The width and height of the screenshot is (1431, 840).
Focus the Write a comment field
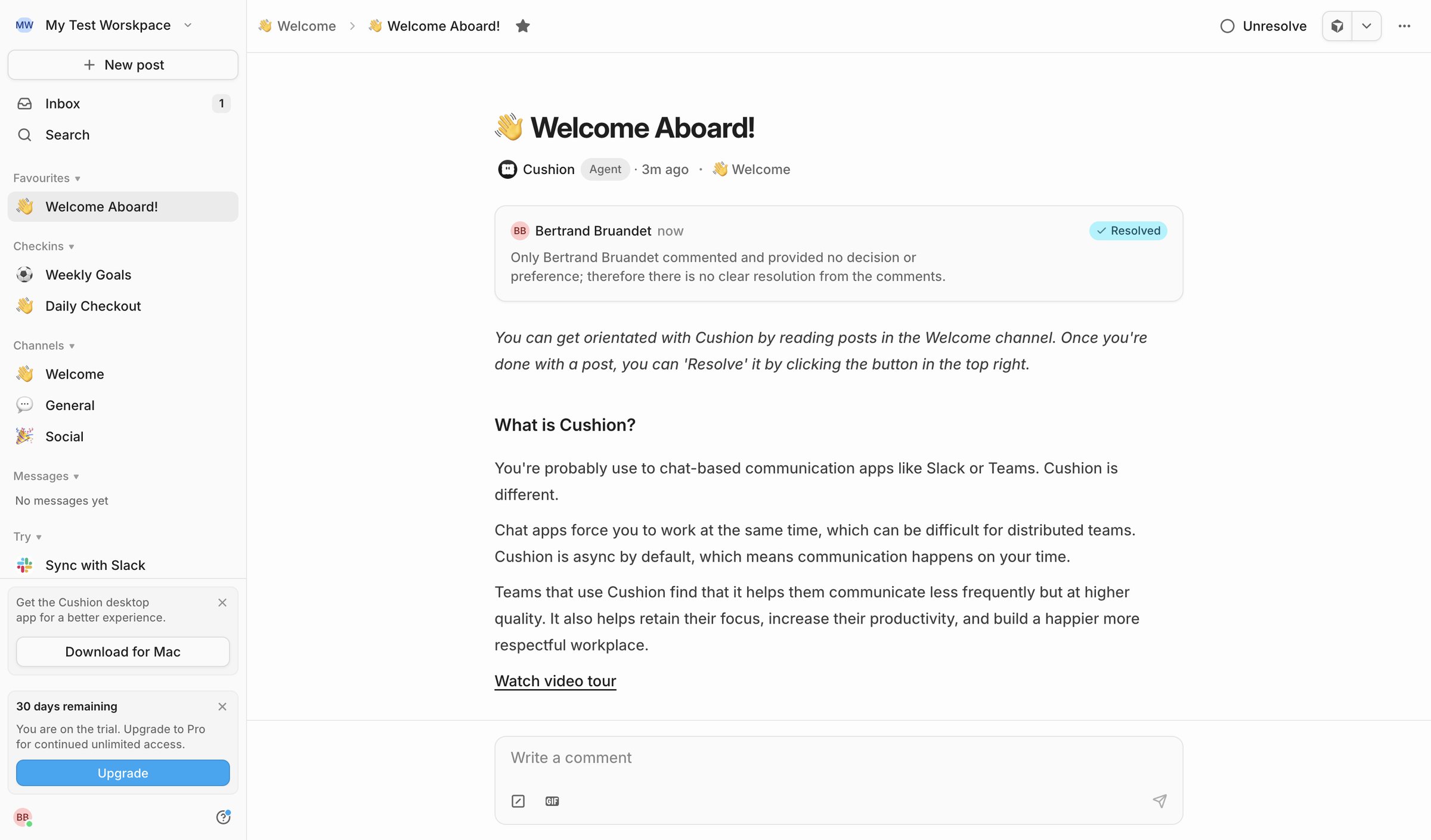[838, 758]
